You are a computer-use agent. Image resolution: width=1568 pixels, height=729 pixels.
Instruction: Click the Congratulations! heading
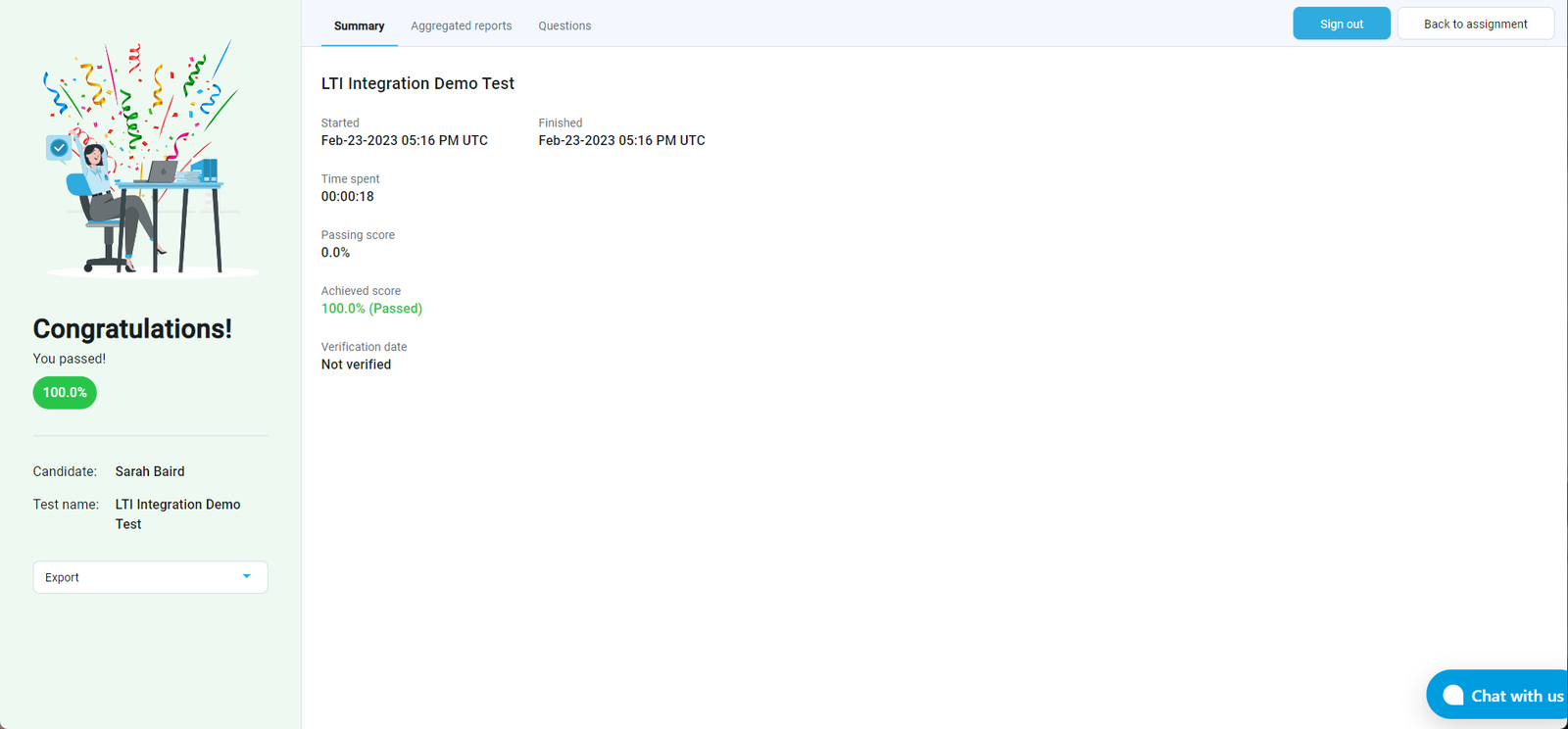click(x=132, y=329)
